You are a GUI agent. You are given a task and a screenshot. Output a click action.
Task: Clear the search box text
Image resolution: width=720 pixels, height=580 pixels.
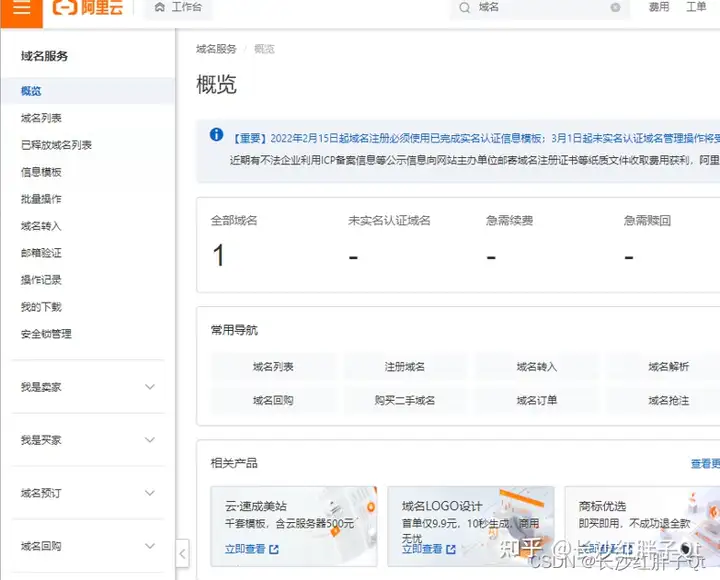[x=615, y=7]
